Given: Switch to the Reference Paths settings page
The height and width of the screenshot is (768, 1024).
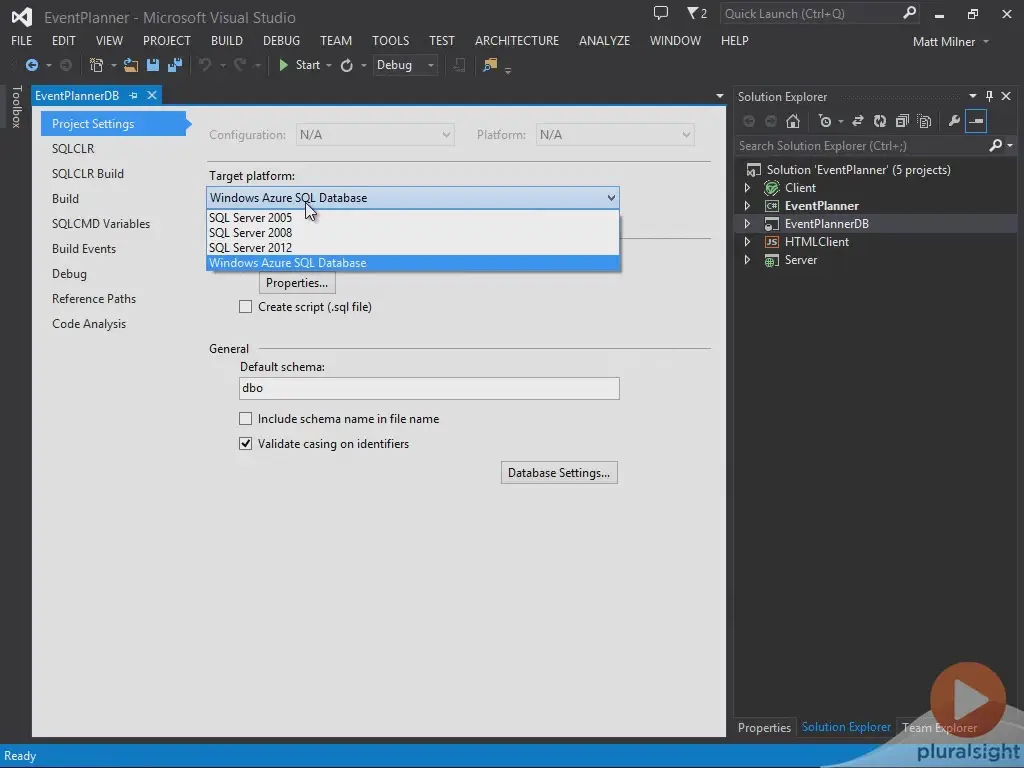Looking at the screenshot, I should coord(94,298).
